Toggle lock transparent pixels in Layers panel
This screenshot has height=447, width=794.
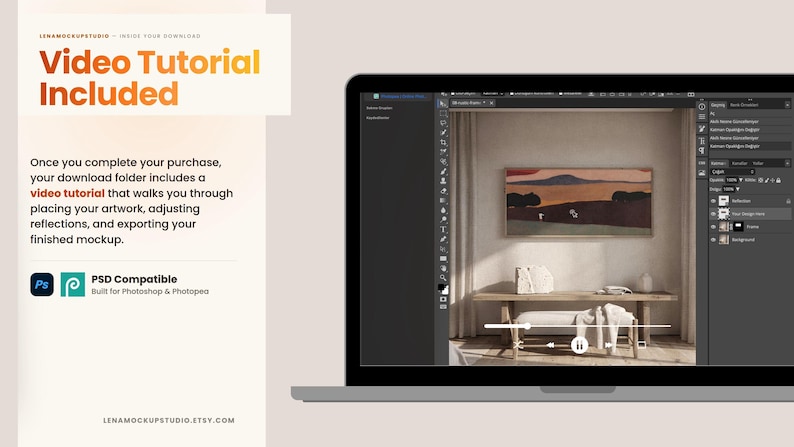point(761,180)
